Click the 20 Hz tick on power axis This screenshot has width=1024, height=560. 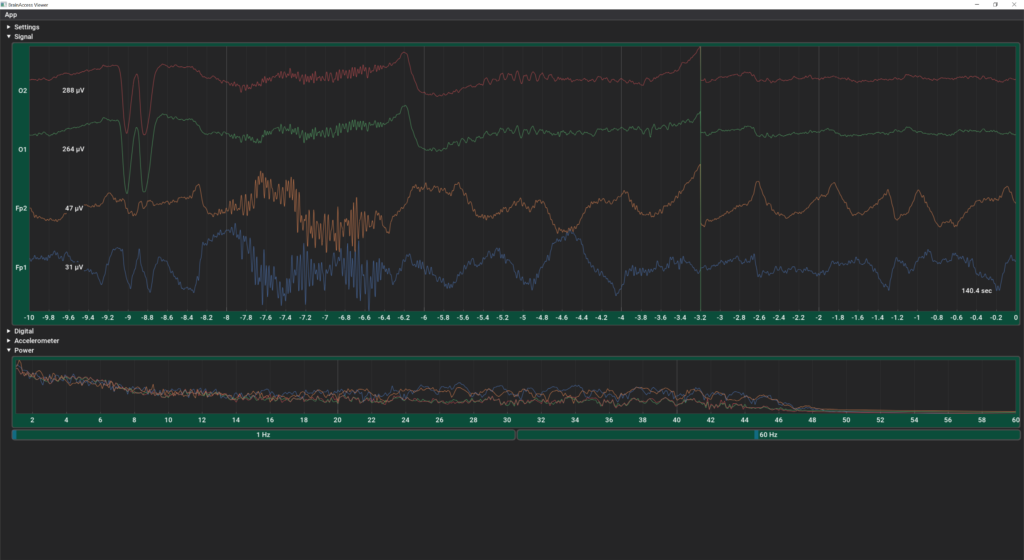(x=337, y=420)
